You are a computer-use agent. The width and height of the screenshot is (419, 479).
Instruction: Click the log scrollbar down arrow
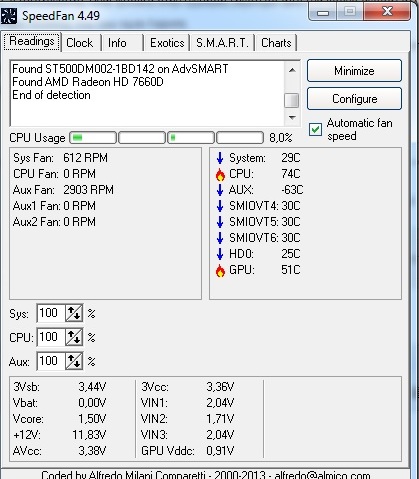click(x=292, y=118)
